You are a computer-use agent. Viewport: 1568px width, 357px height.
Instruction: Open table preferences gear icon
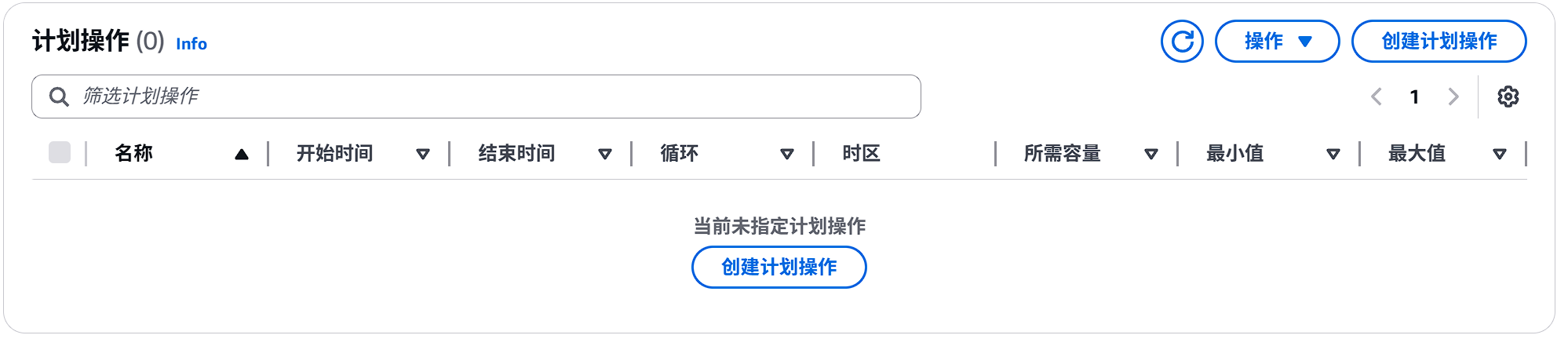point(1508,97)
